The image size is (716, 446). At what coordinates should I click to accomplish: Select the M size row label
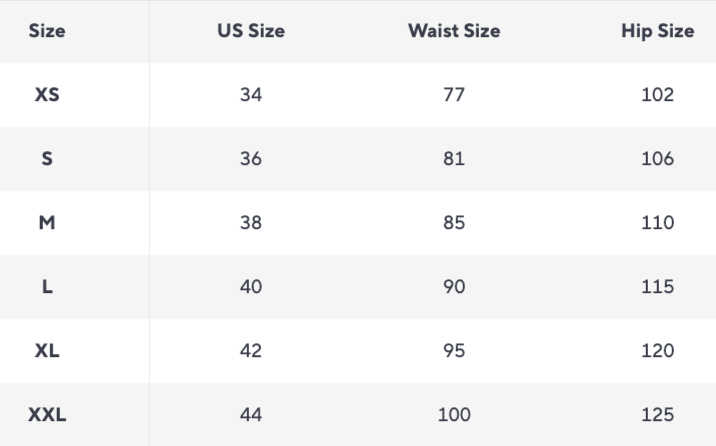(x=47, y=223)
